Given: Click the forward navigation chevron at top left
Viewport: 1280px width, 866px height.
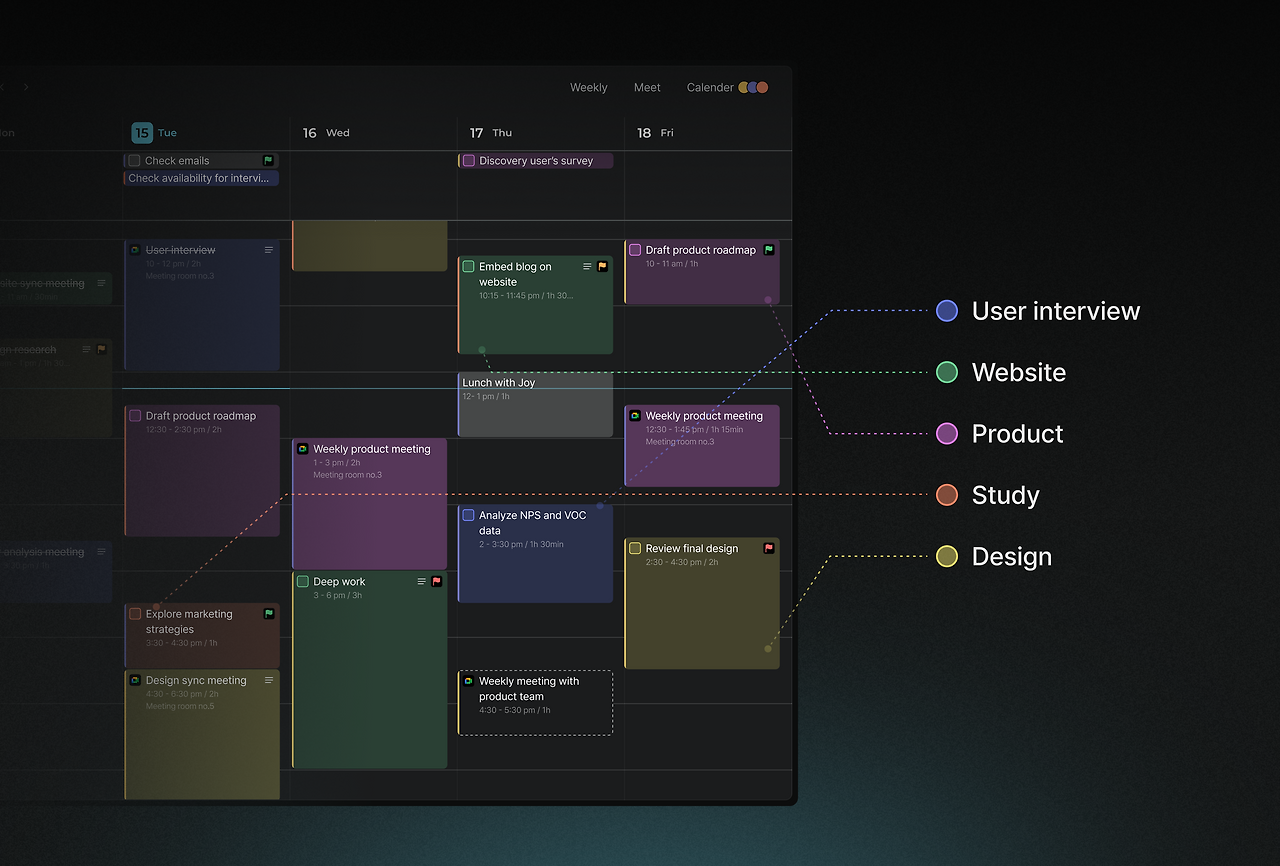Looking at the screenshot, I should 26,87.
